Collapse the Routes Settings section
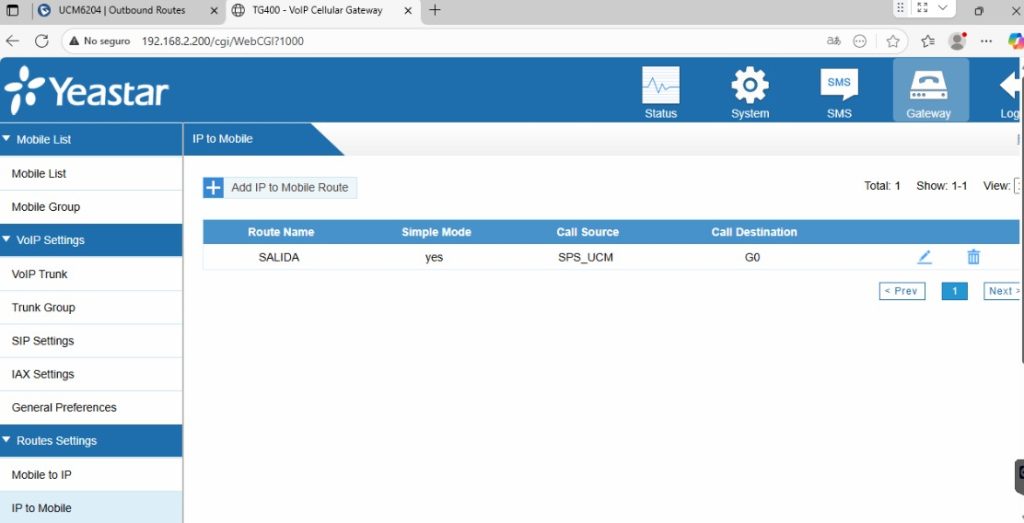Viewport: 1024px width, 523px height. pyautogui.click(x=8, y=441)
